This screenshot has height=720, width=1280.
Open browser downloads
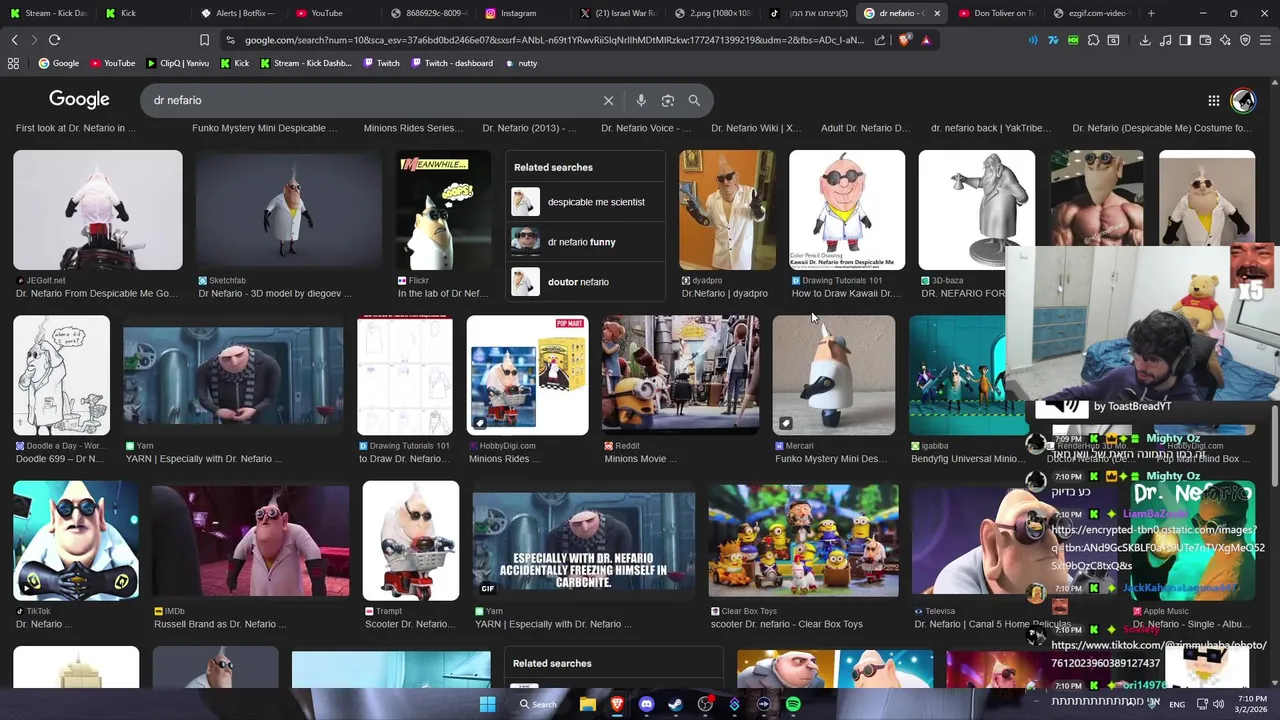coord(1145,40)
